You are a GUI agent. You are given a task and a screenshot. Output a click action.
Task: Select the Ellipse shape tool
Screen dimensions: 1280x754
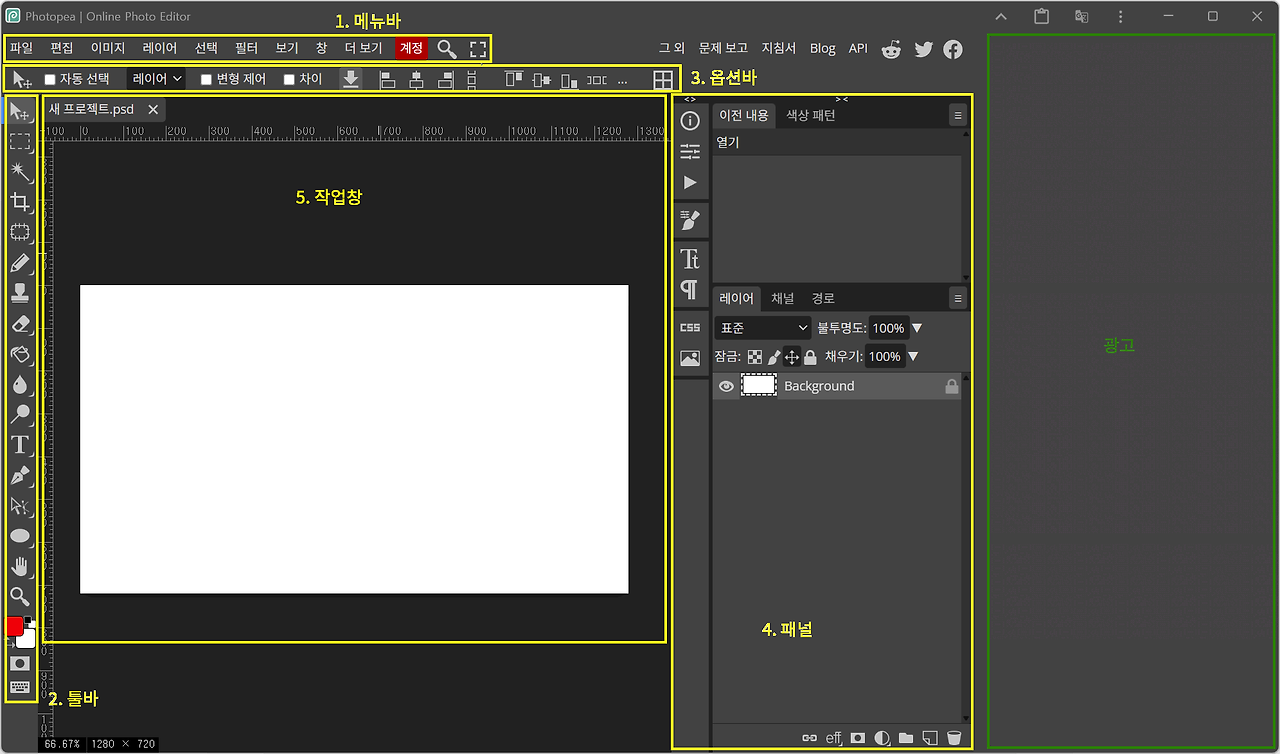tap(20, 537)
